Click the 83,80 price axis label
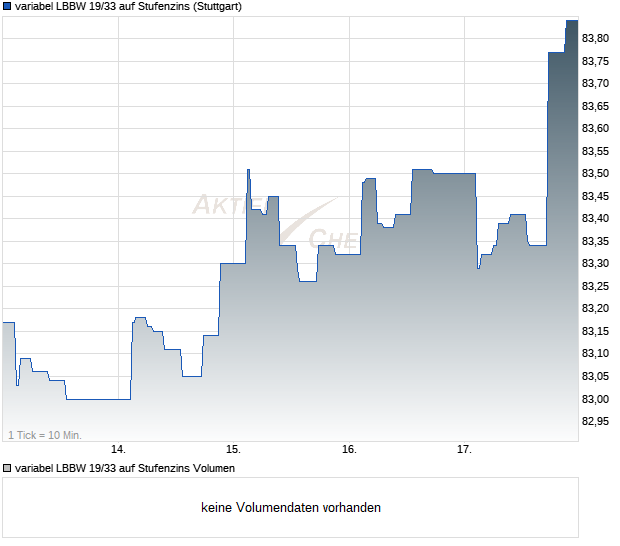Screen dimensions: 620x546 click(x=595, y=38)
